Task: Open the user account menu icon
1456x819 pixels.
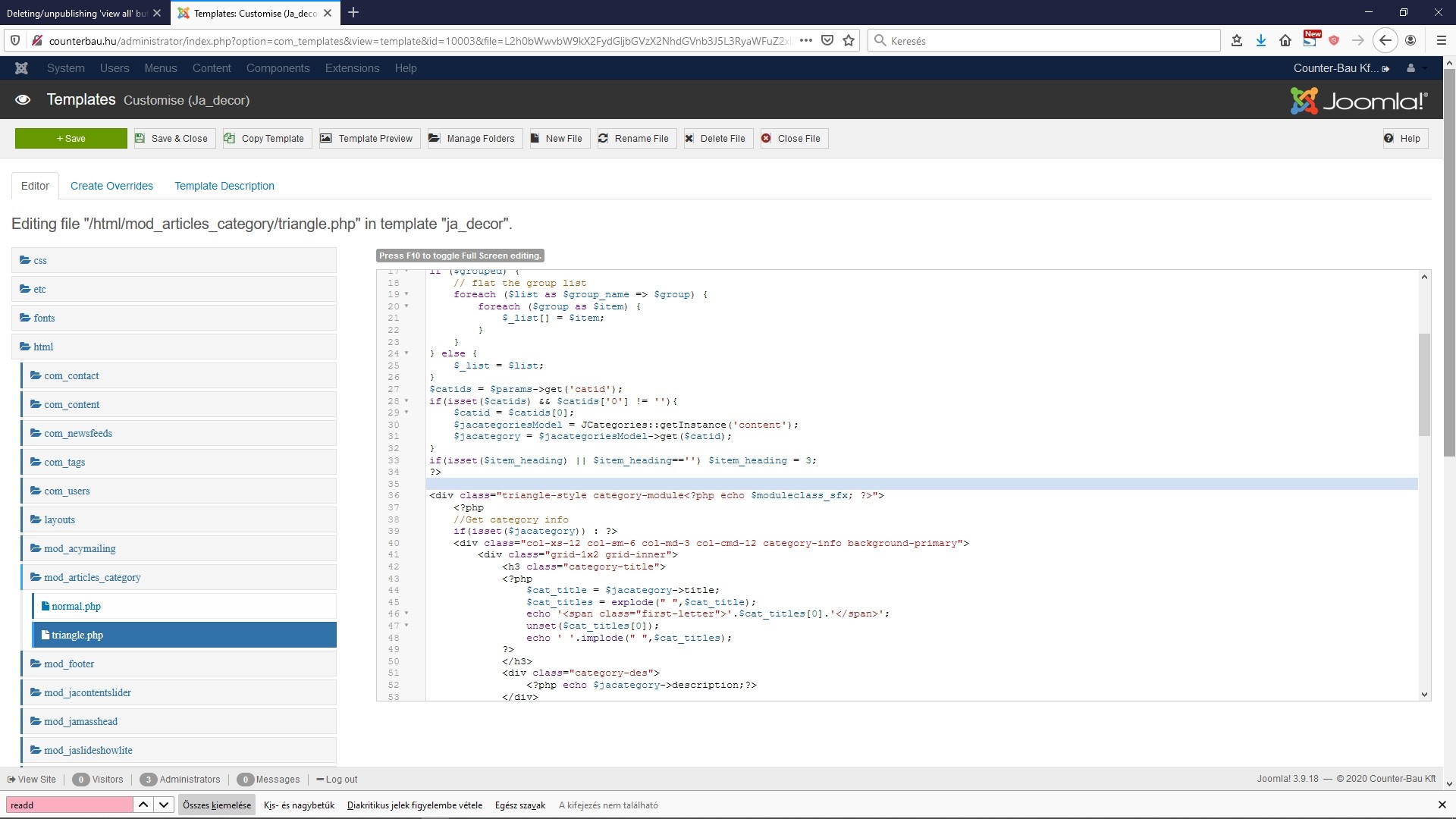Action: tap(1411, 68)
